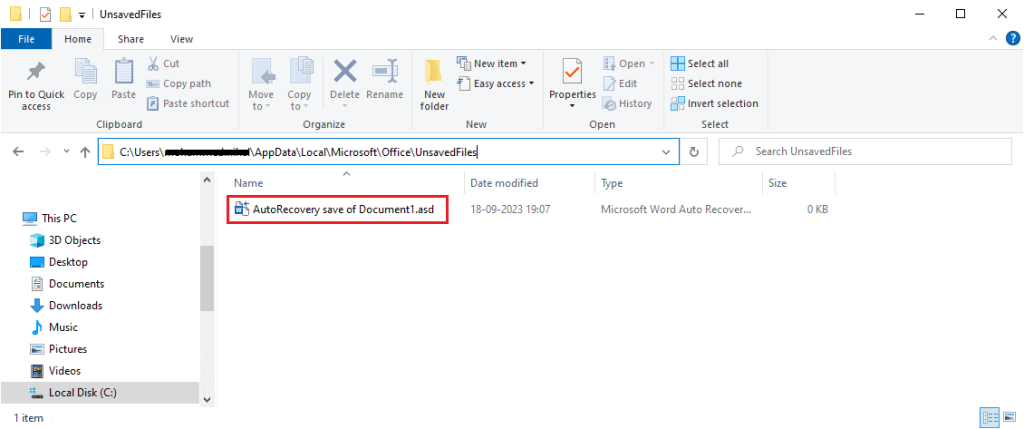The height and width of the screenshot is (429, 1024).
Task: Click Edit in the Open group
Action: 620,84
